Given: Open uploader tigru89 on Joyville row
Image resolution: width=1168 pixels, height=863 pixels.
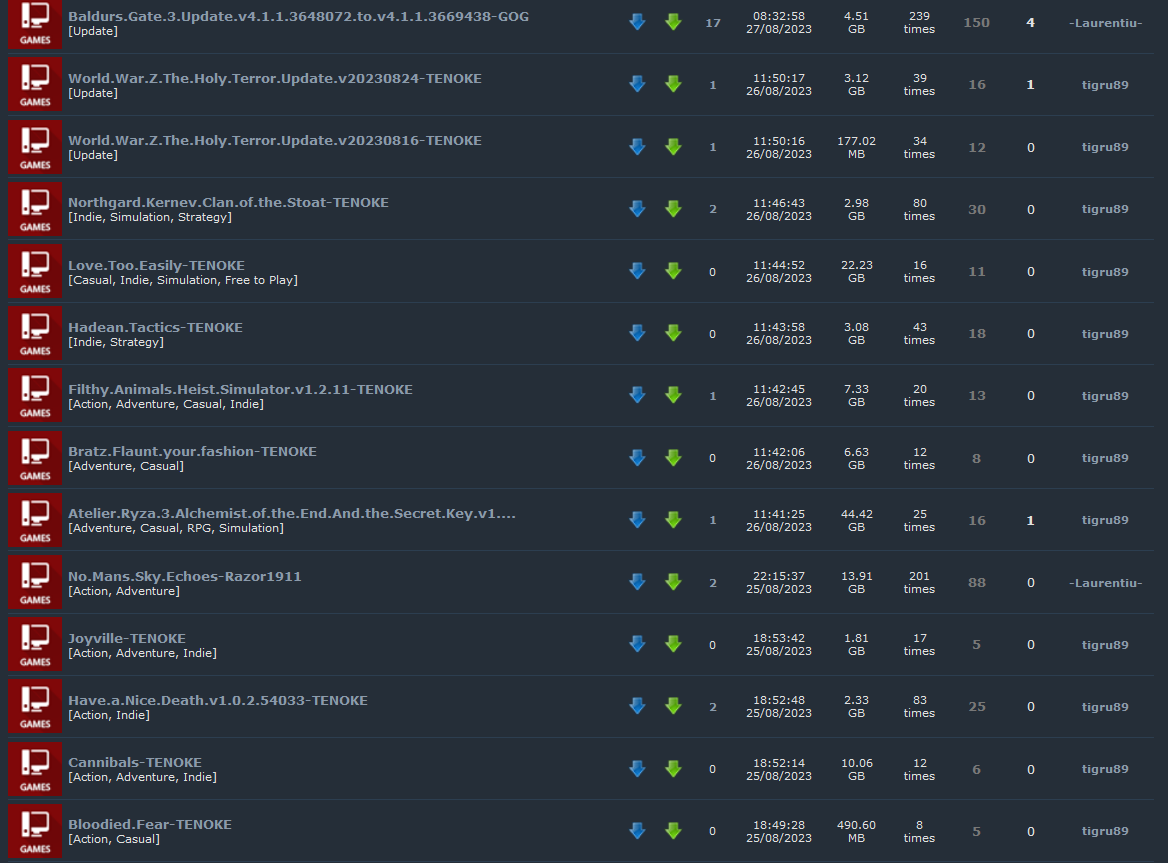Looking at the screenshot, I should 1105,645.
